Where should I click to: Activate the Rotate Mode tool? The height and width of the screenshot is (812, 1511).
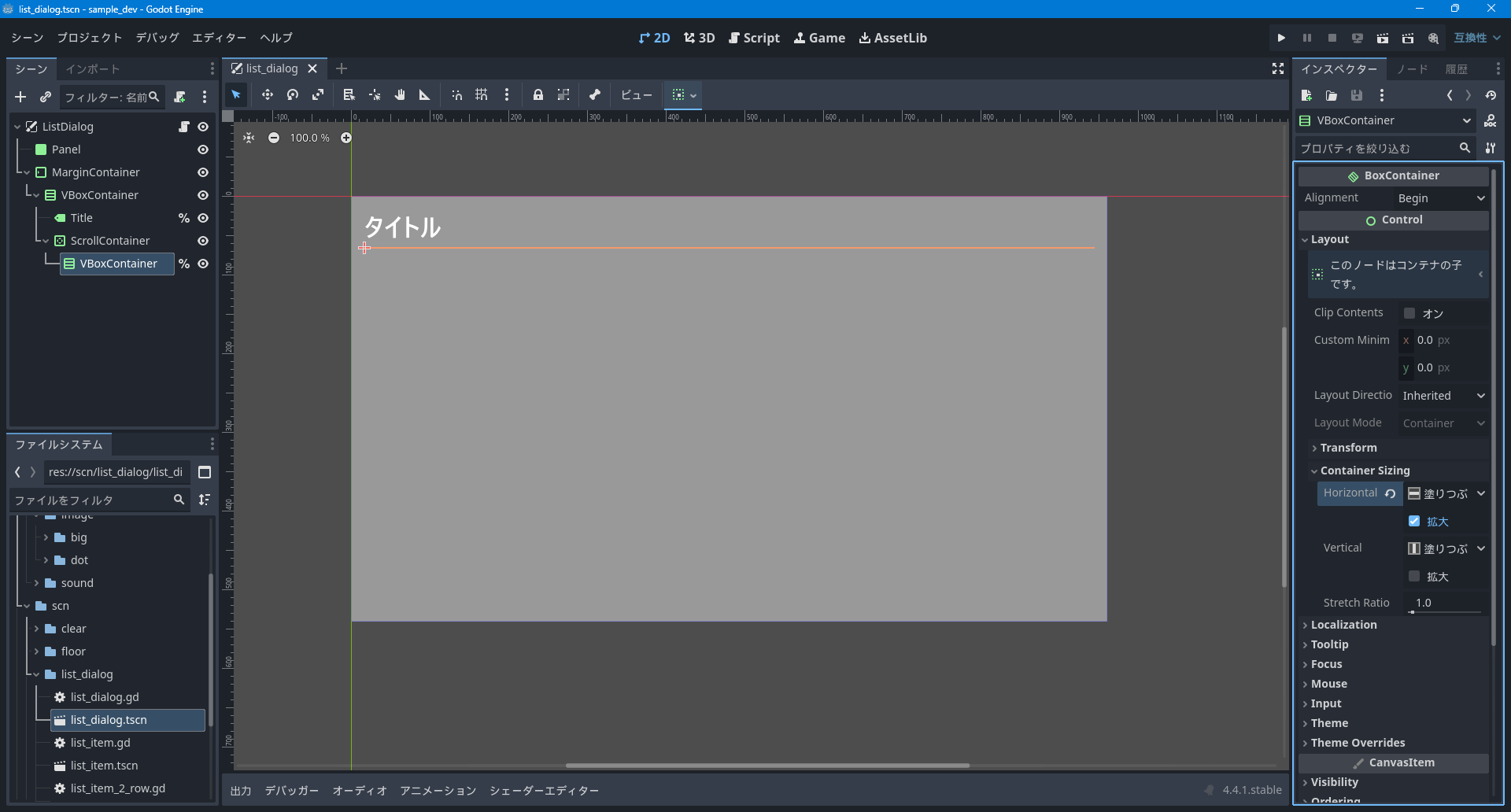pyautogui.click(x=293, y=95)
